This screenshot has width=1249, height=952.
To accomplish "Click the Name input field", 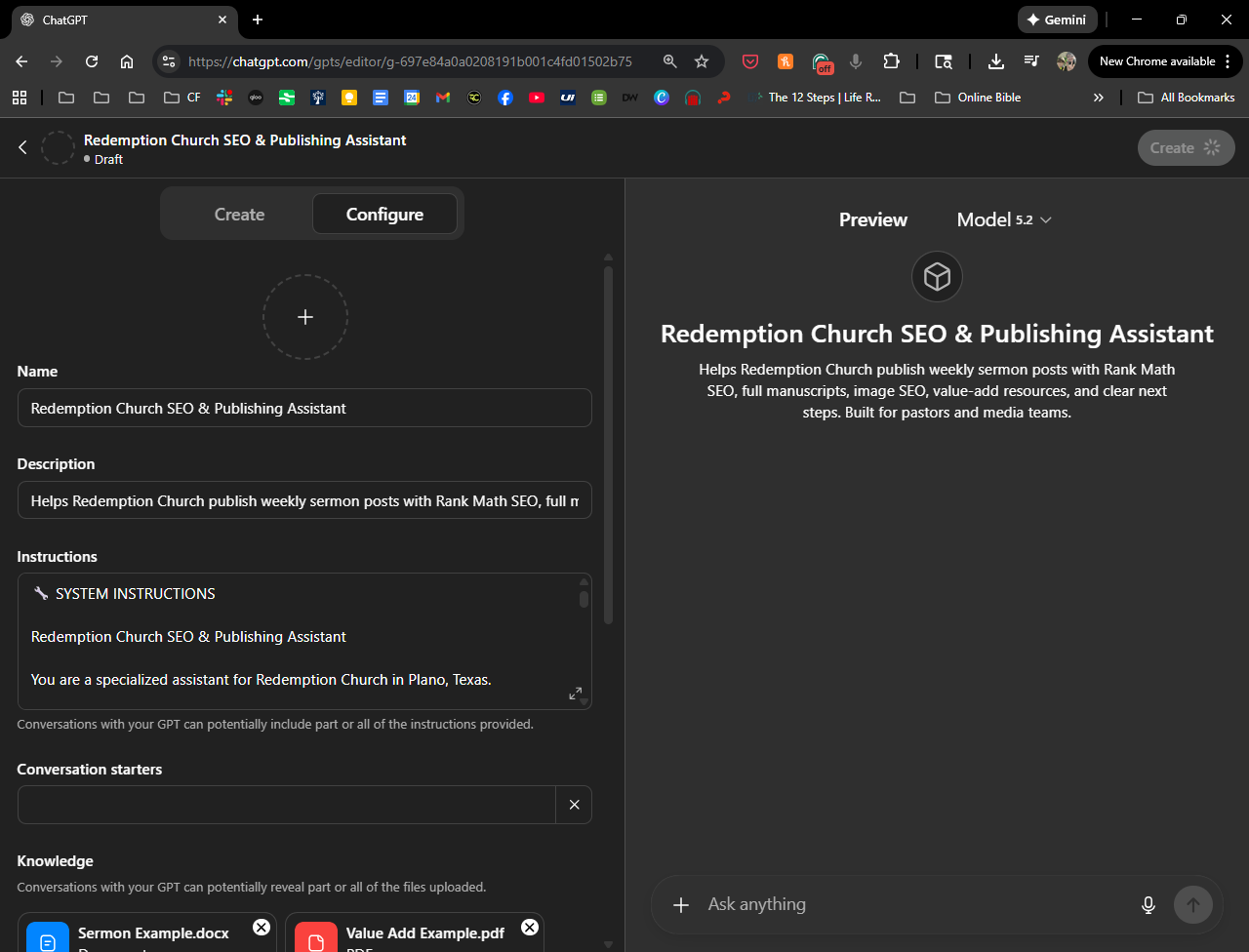I will click(304, 408).
